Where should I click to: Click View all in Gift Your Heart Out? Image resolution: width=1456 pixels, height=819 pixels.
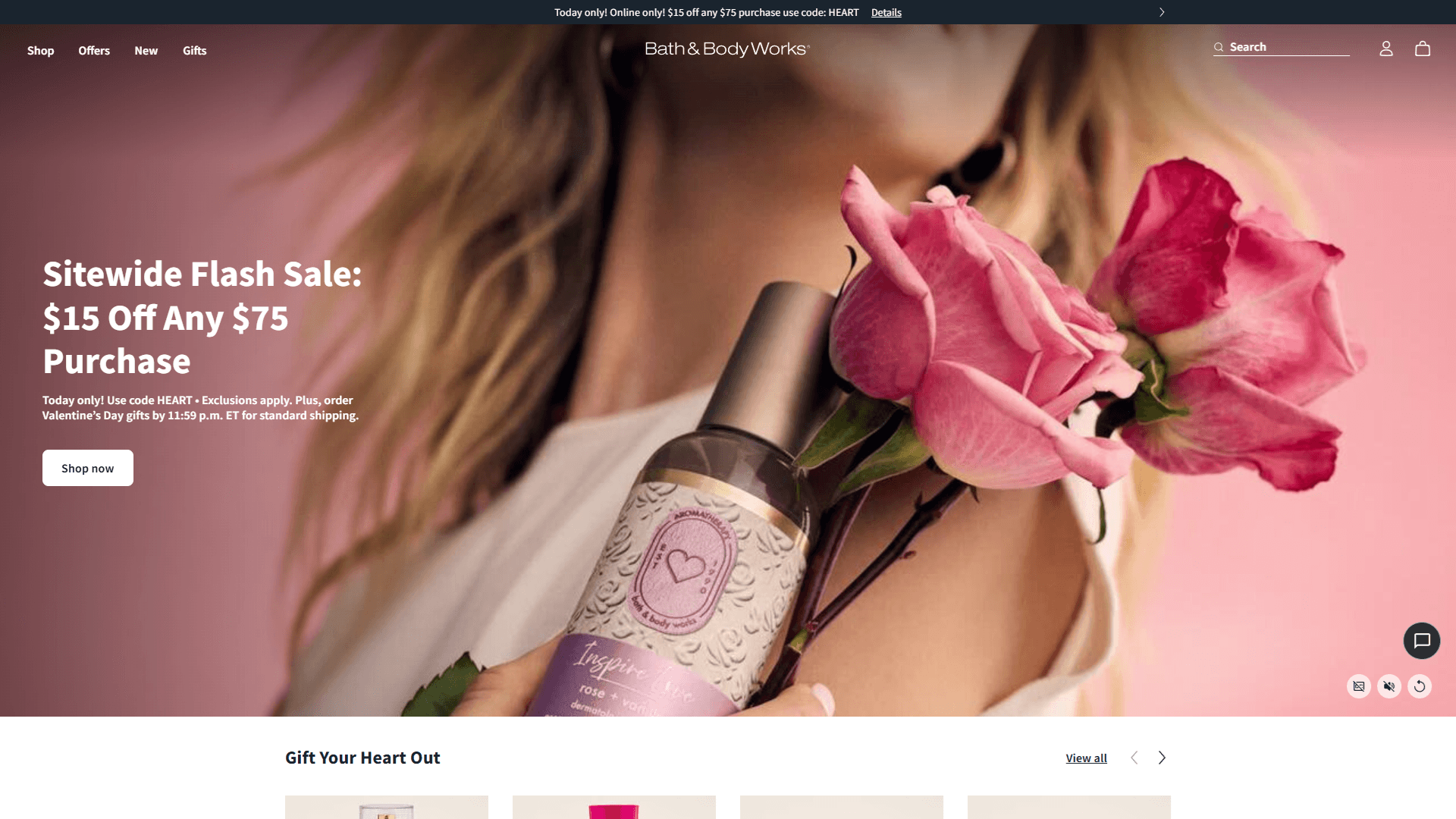point(1086,758)
